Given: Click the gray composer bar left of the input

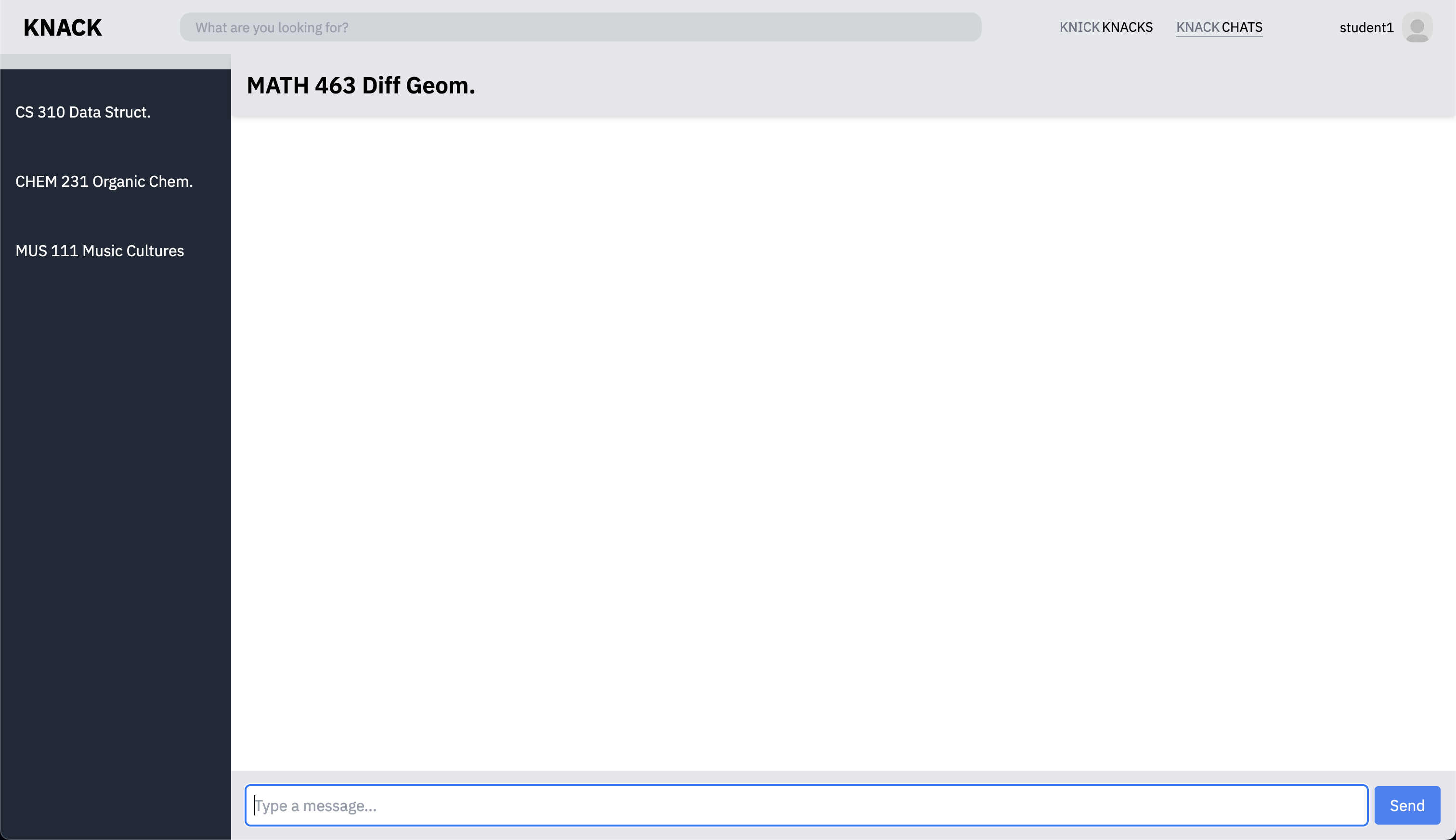Looking at the screenshot, I should point(237,805).
